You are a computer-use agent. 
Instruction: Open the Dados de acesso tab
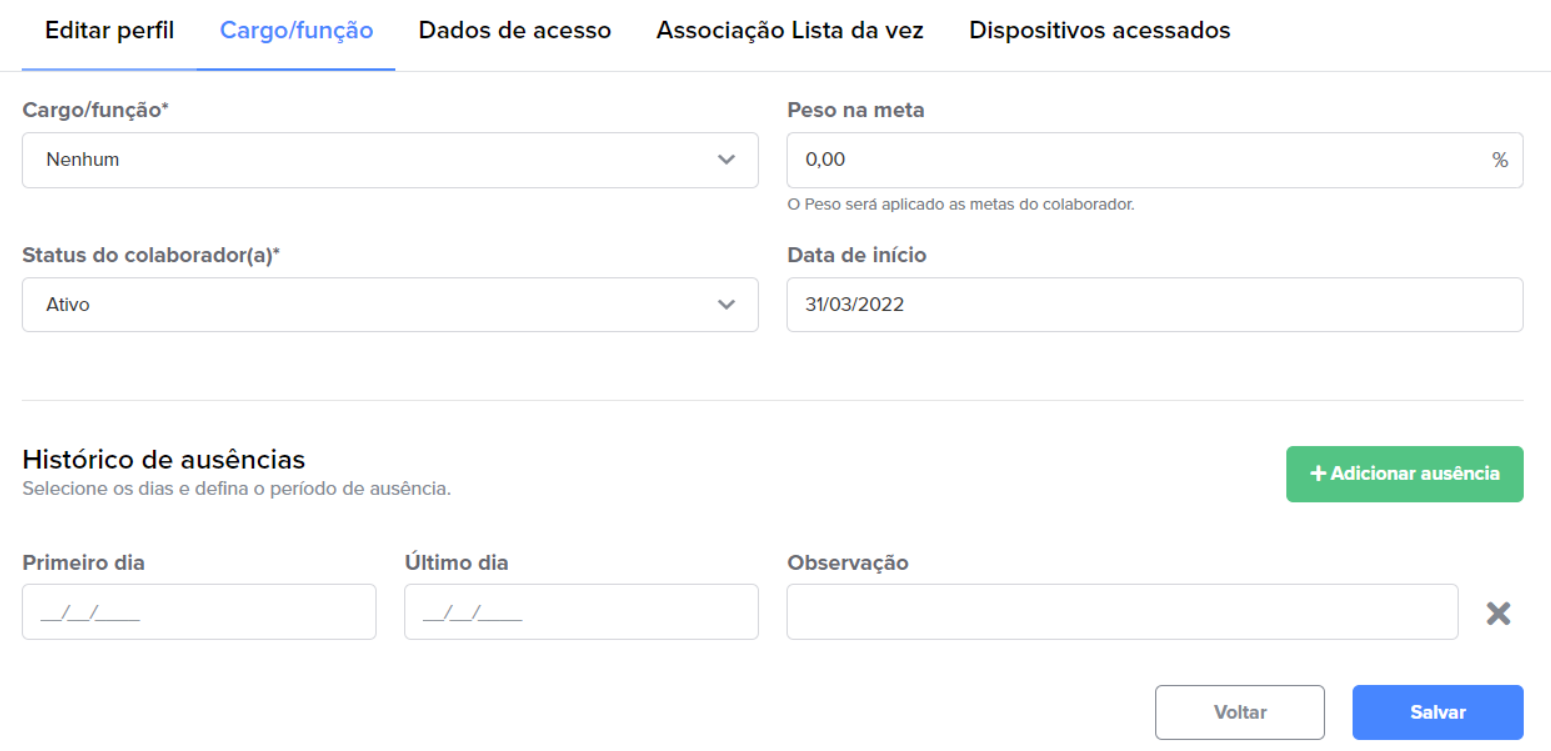click(515, 31)
